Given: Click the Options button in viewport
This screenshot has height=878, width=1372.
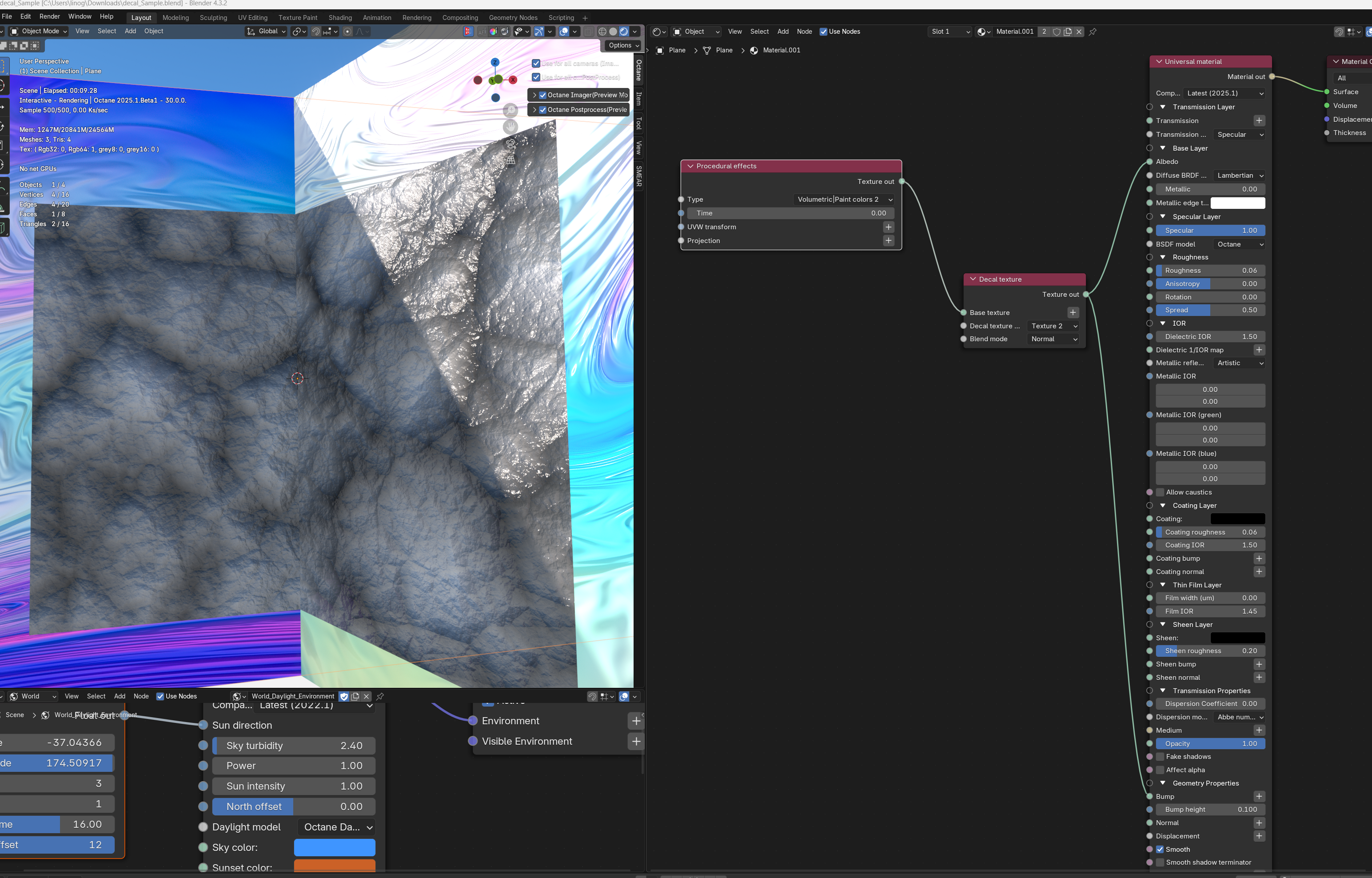Looking at the screenshot, I should [x=623, y=46].
